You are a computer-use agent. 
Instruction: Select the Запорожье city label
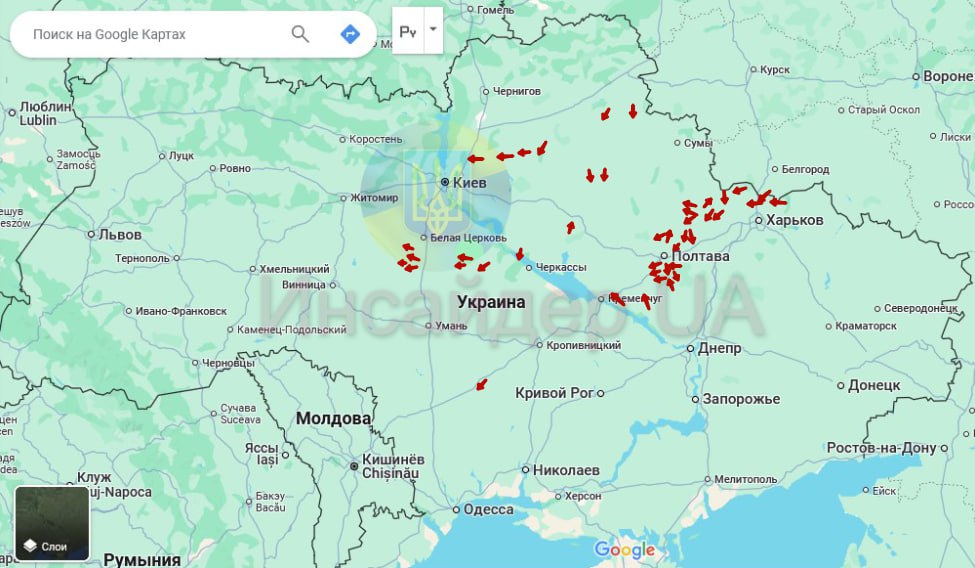tap(741, 399)
